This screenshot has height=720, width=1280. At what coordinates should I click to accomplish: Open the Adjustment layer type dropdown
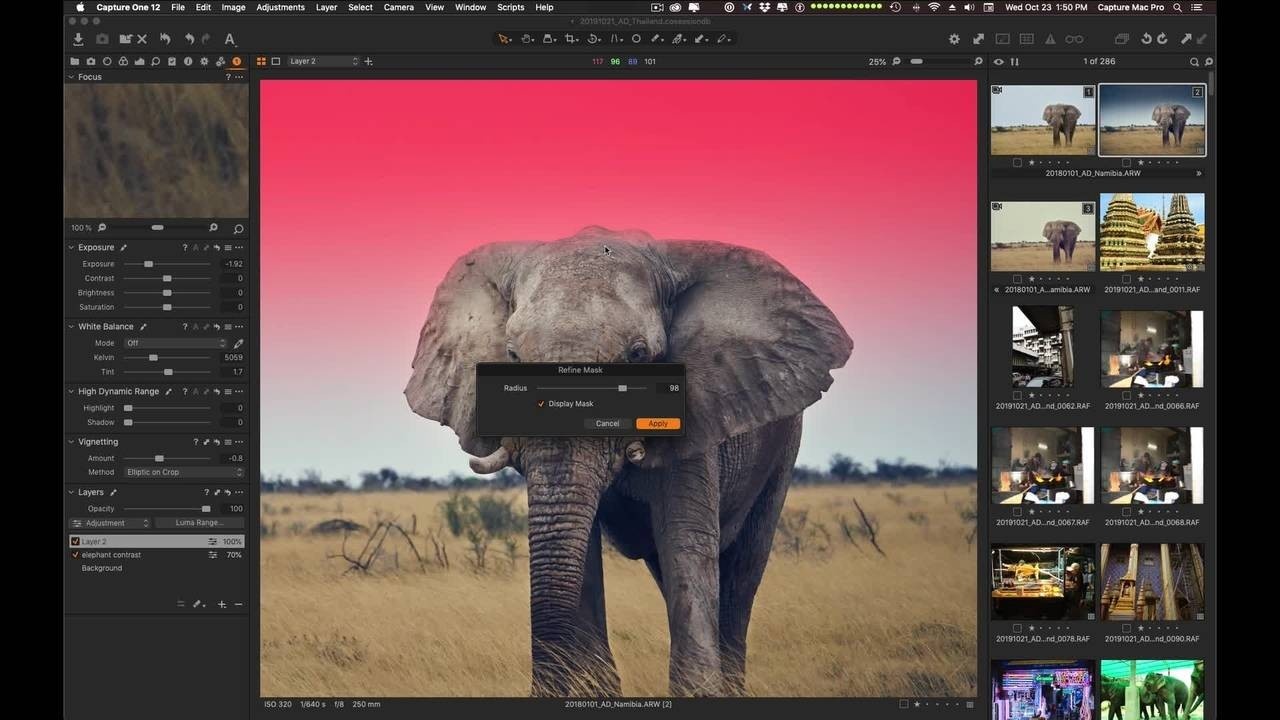point(110,523)
